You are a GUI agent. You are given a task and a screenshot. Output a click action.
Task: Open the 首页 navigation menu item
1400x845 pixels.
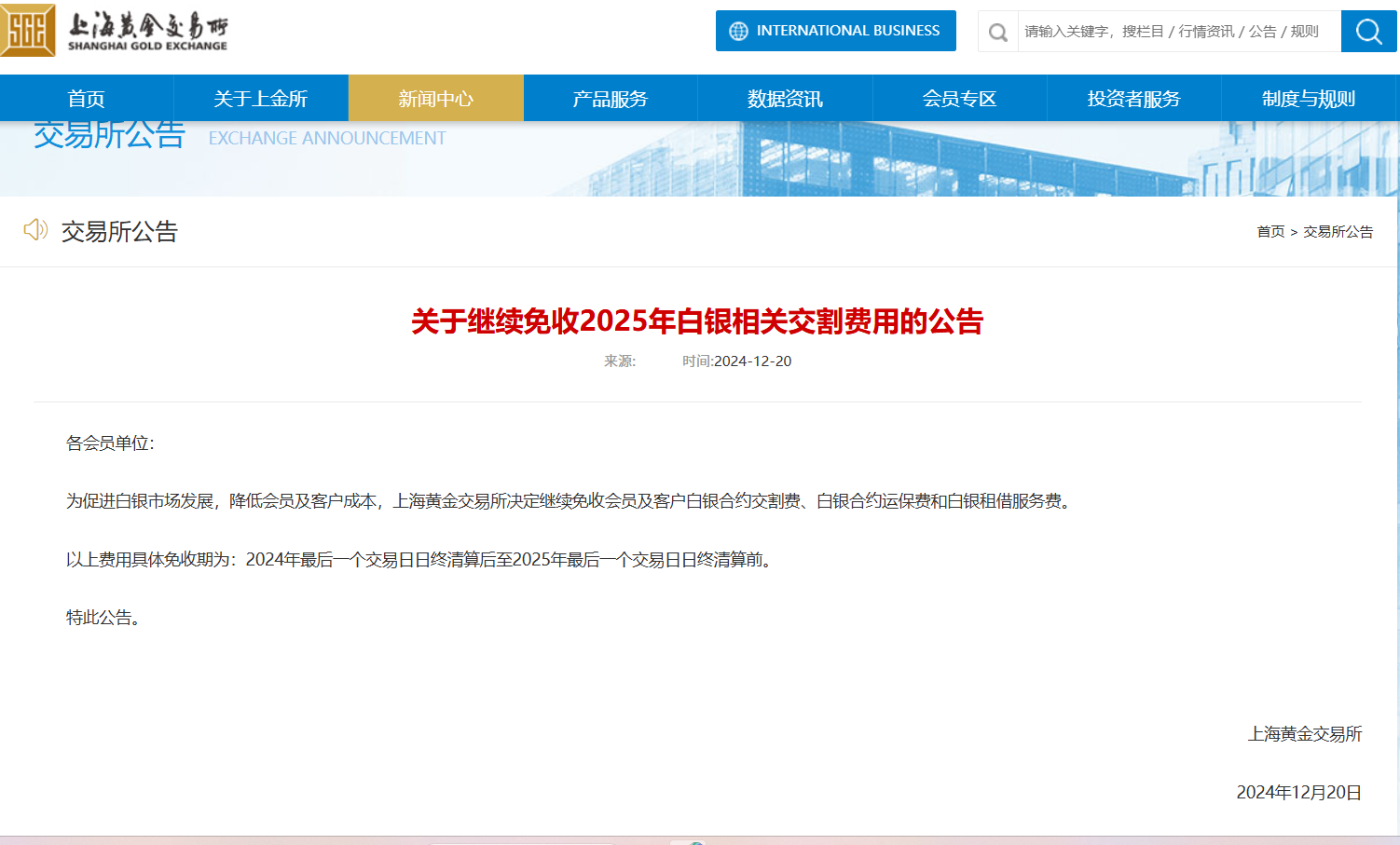coord(87,99)
